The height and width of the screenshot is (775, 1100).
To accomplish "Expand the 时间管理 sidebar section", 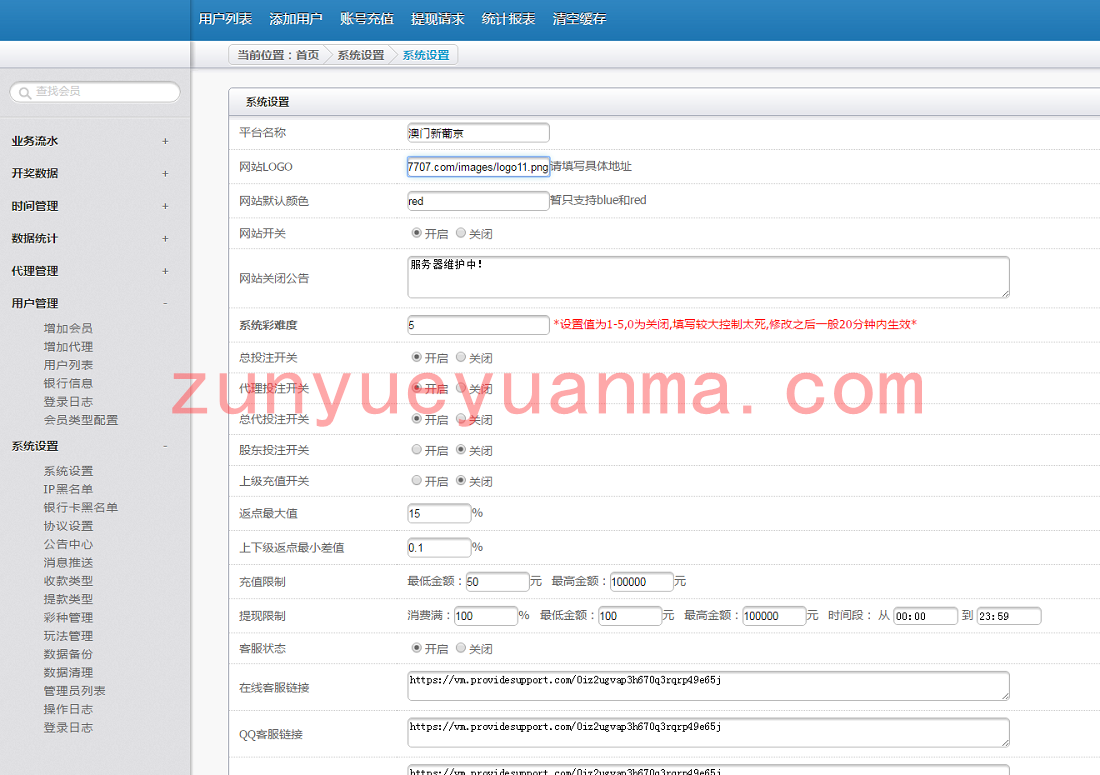I will point(165,206).
